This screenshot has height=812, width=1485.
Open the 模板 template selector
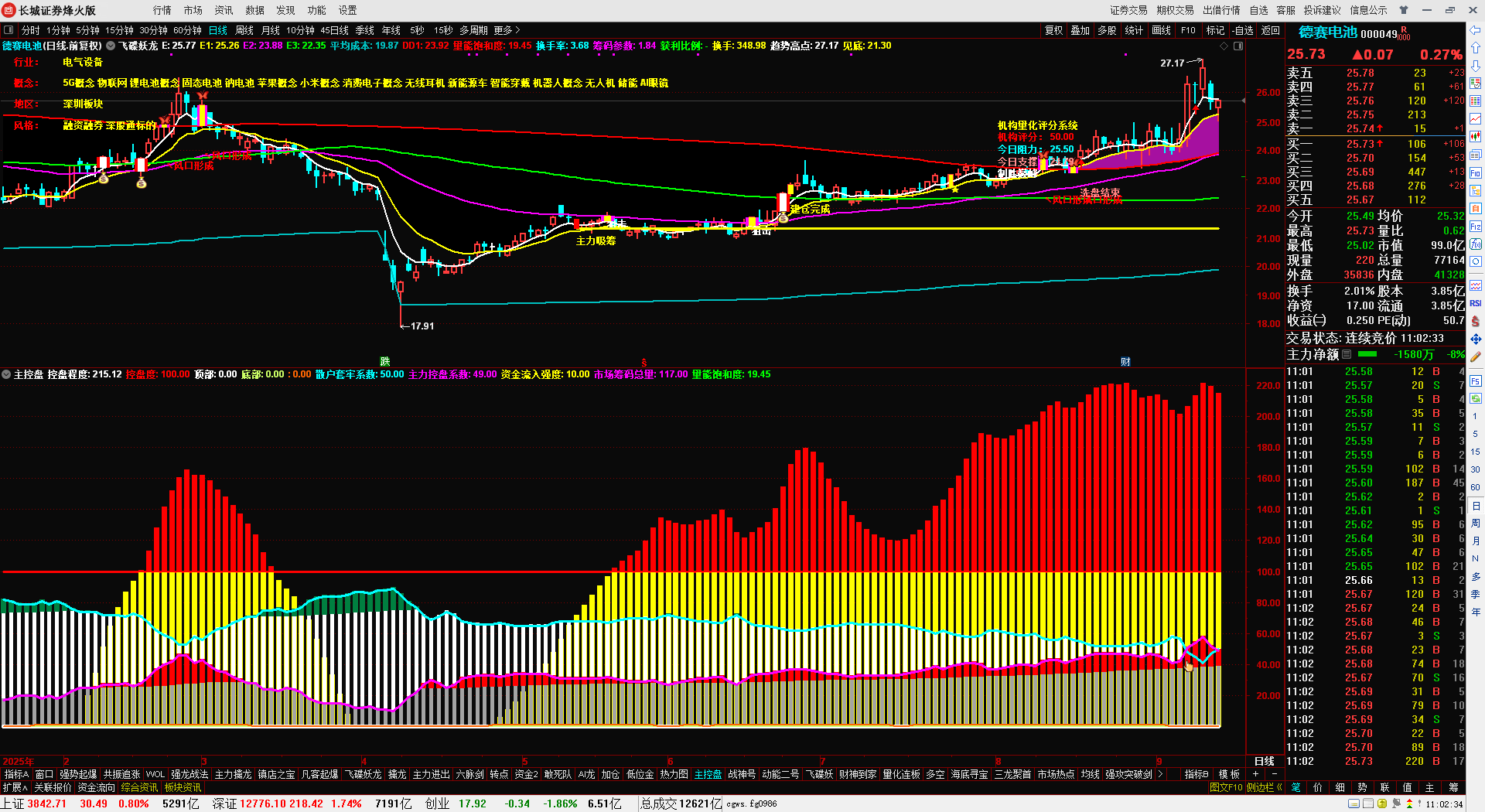(1229, 774)
